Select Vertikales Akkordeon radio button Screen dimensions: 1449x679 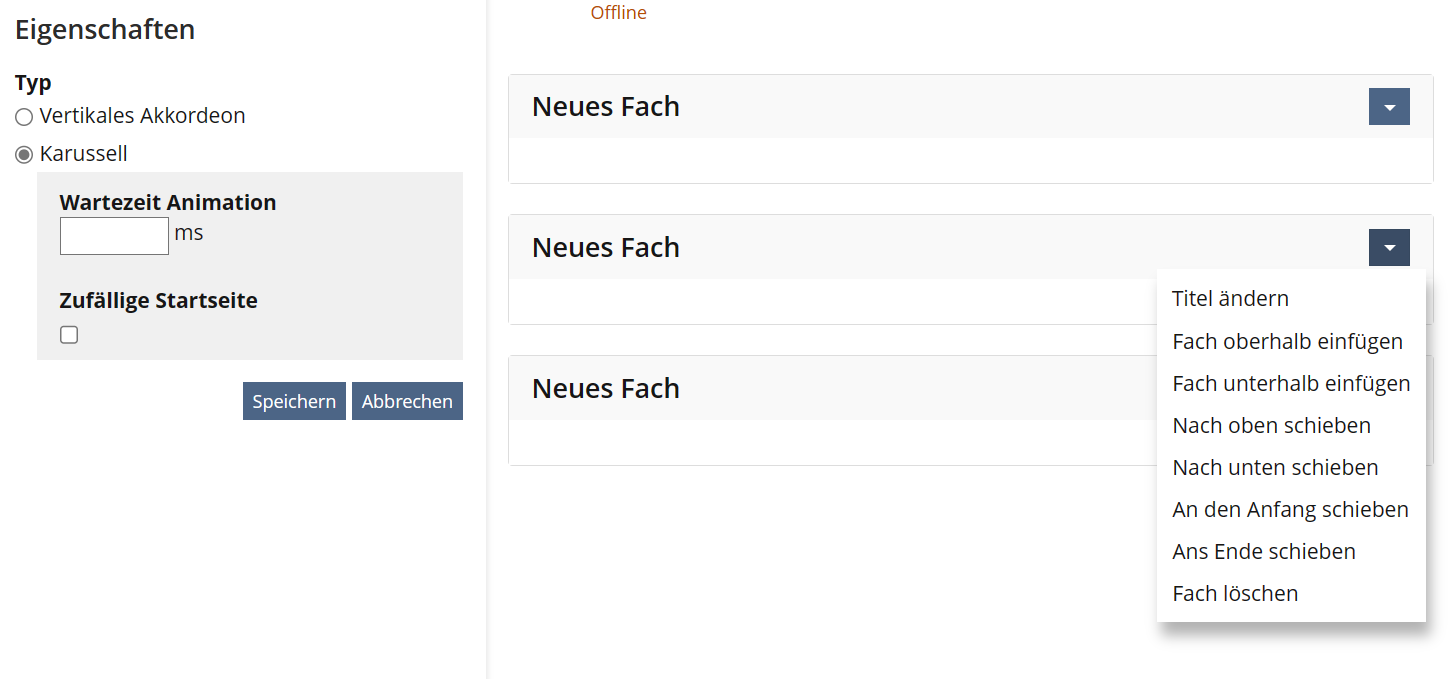click(x=24, y=117)
